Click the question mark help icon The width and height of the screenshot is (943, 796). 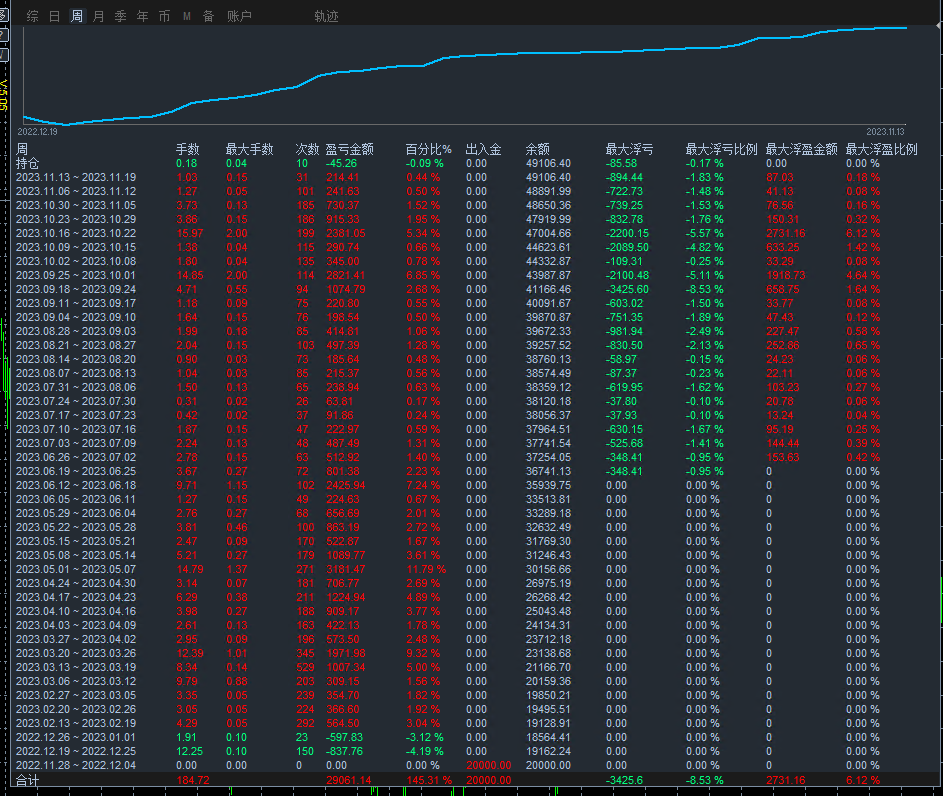[3, 34]
